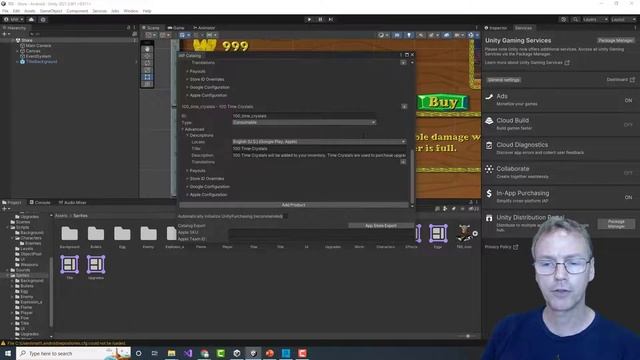Open the Type Consumable dropdown

[304, 122]
